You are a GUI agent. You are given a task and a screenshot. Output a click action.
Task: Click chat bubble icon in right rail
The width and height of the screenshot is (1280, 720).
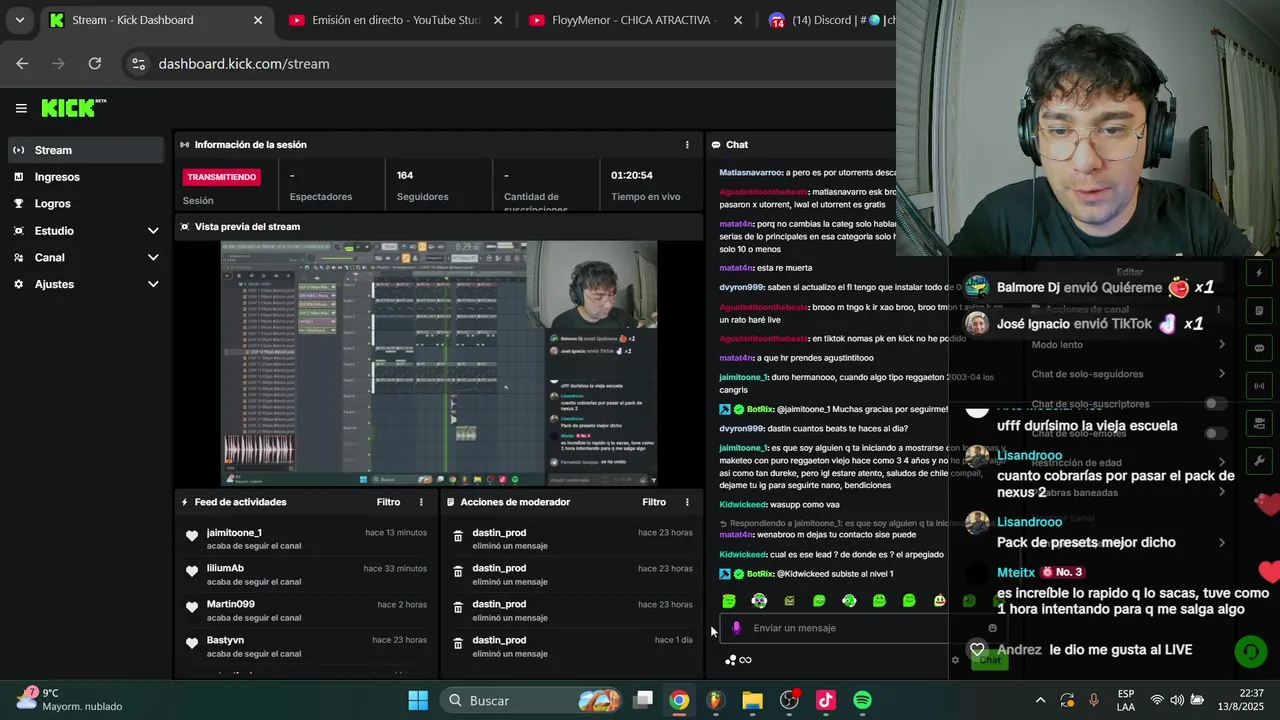[x=1259, y=348]
